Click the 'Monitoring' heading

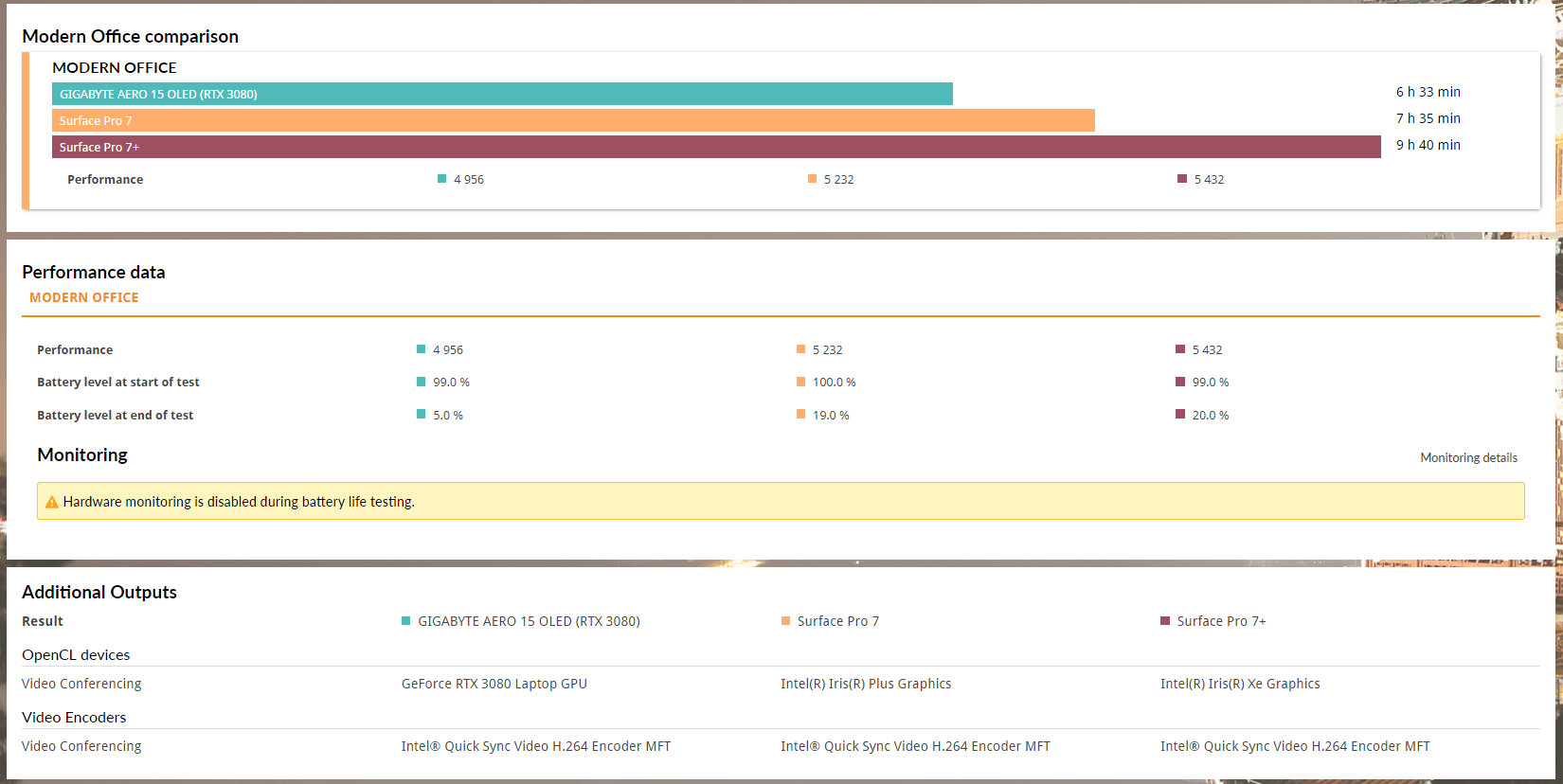click(82, 454)
